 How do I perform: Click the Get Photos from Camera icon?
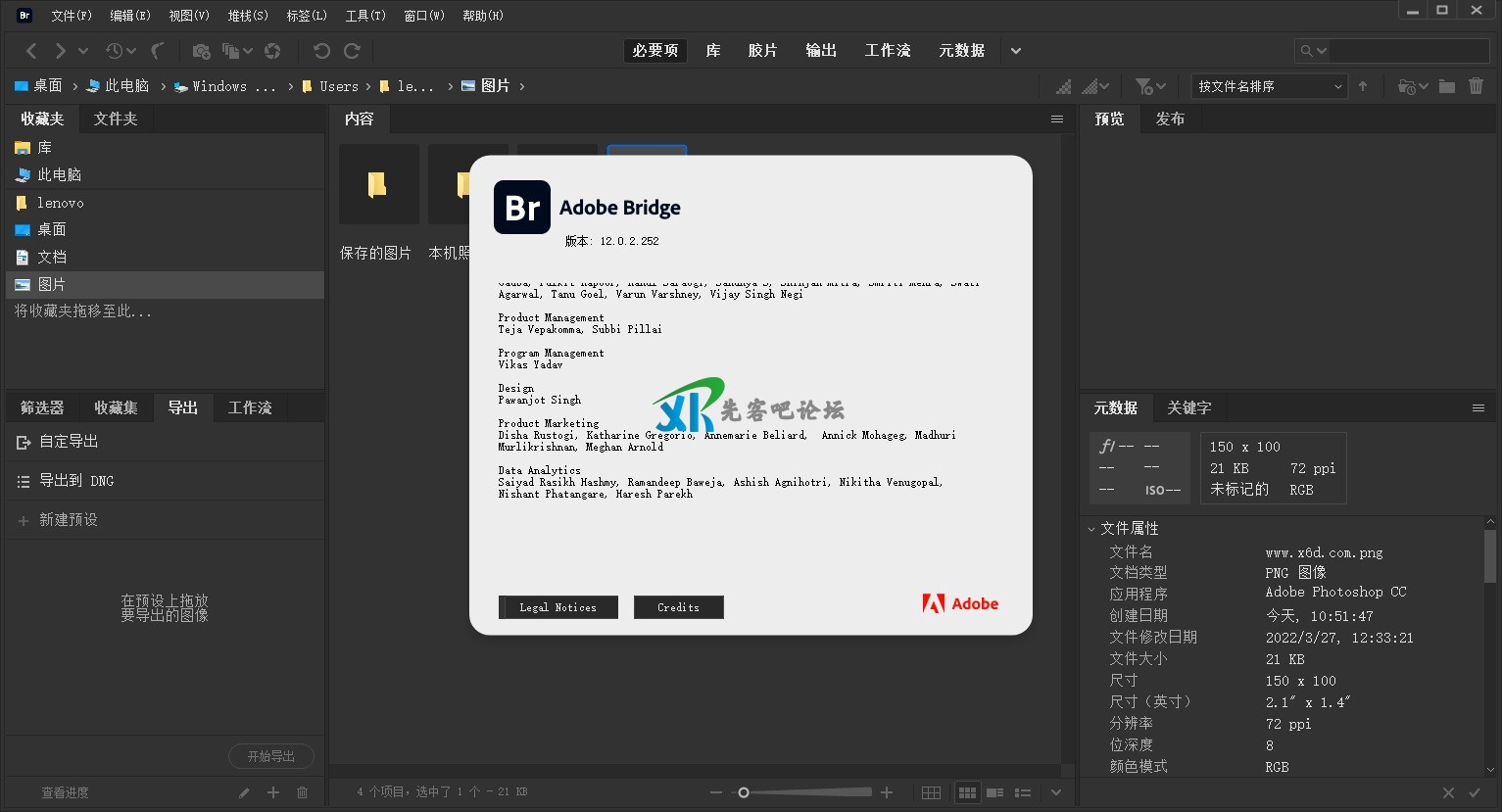click(201, 51)
